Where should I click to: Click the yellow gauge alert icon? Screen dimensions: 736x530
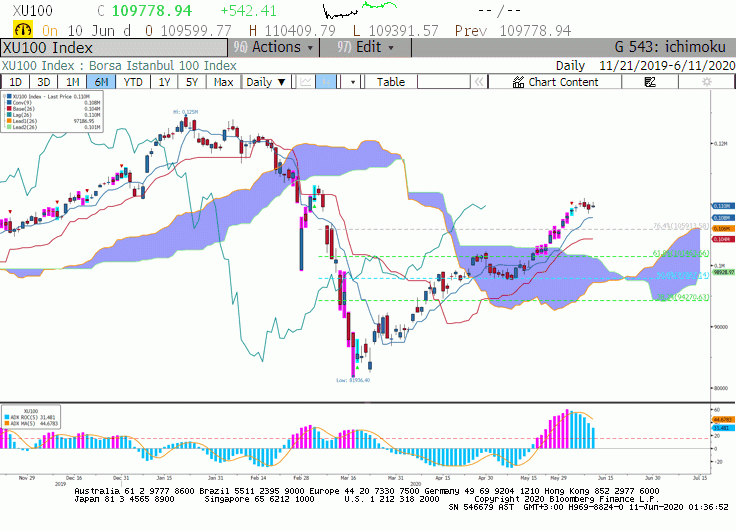(x=23, y=30)
